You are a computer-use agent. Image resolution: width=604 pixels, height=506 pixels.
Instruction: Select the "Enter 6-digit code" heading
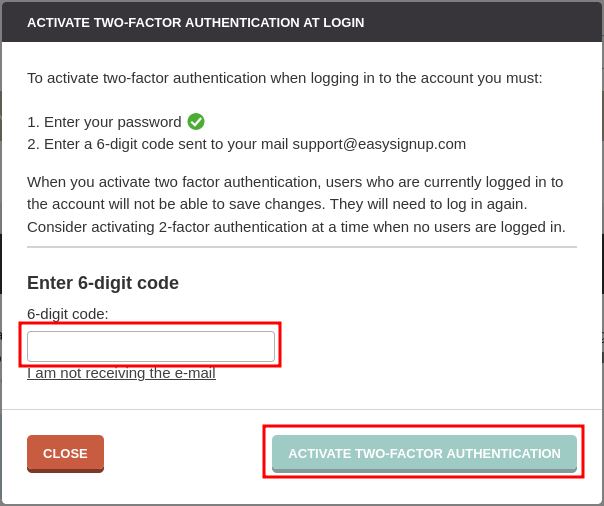pyautogui.click(x=103, y=283)
